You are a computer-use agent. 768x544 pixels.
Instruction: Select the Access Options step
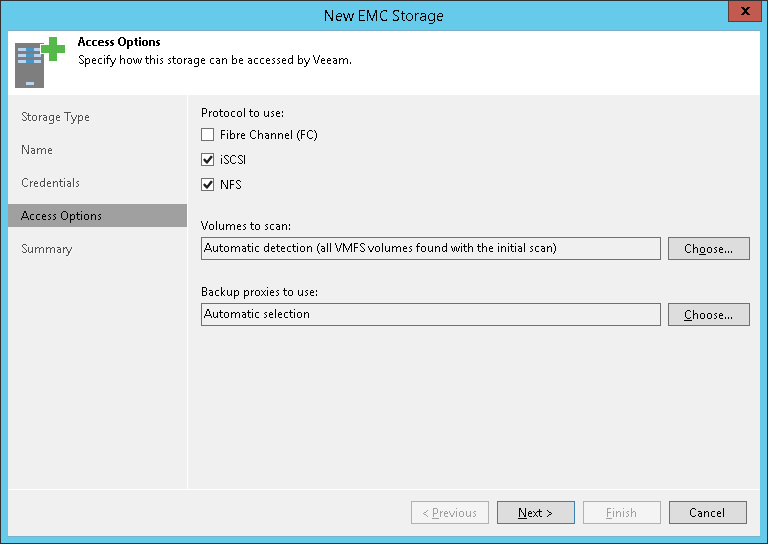[x=61, y=216]
